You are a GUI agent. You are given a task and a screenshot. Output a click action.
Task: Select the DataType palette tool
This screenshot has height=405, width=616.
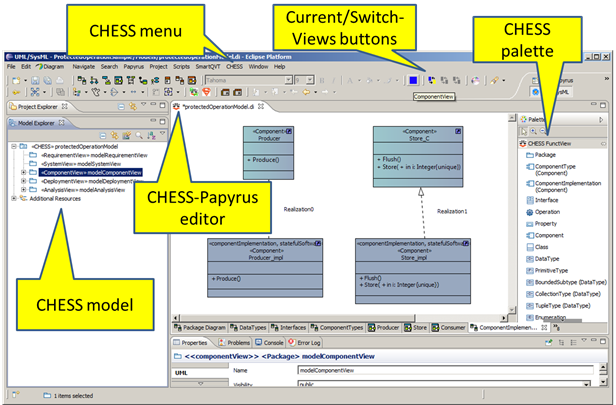coord(543,259)
